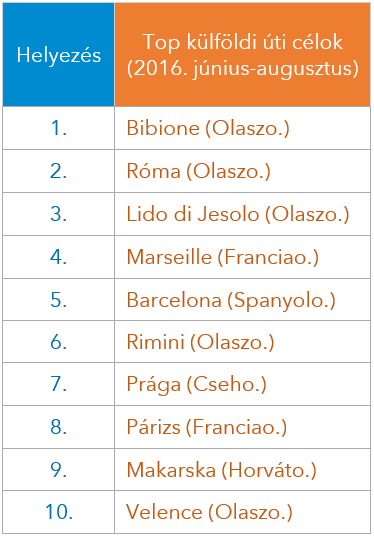
Task: Select the Párizs (Franciao.) cell
Action: tap(243, 427)
